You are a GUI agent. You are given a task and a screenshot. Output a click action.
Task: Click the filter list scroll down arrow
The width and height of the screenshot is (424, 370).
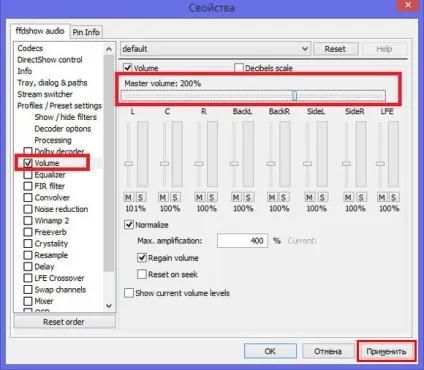109,306
